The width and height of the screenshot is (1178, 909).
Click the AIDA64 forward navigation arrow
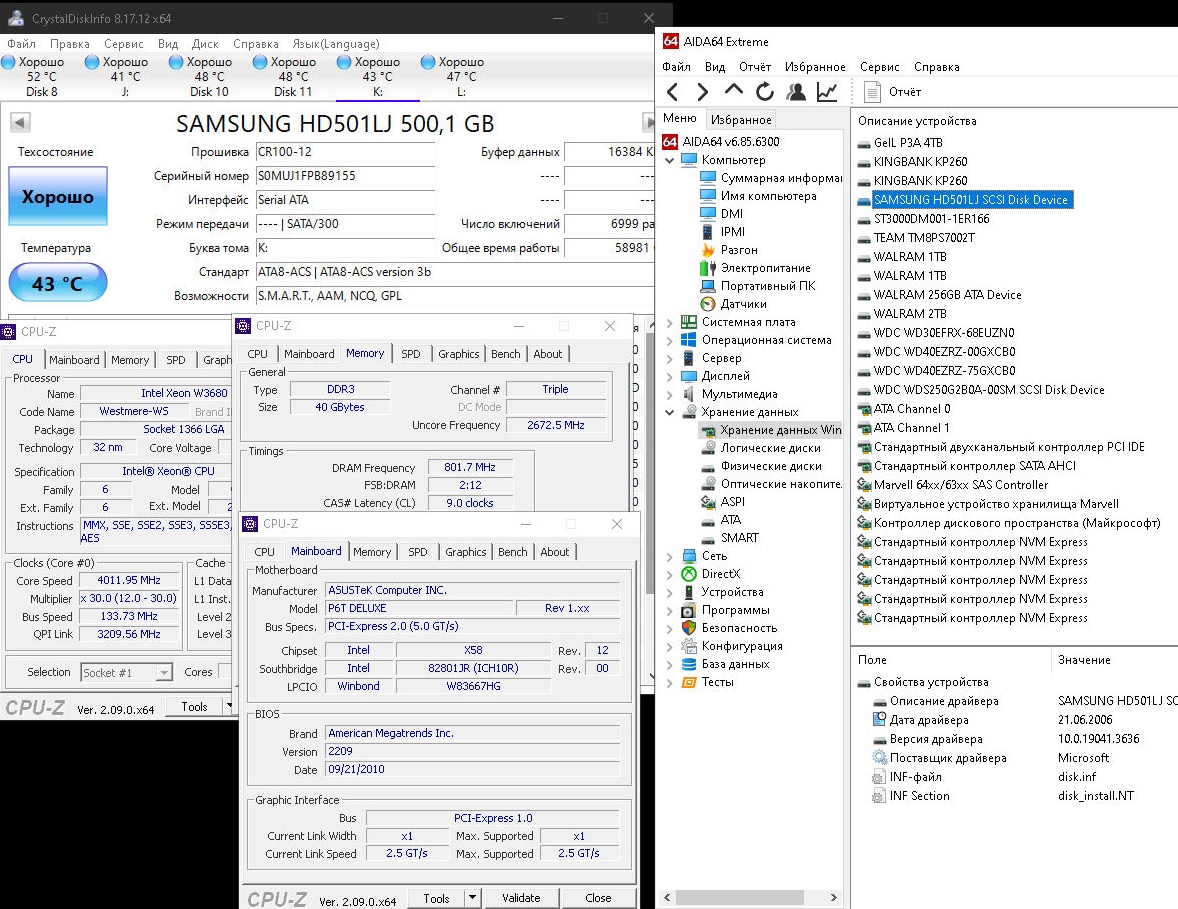coord(703,92)
